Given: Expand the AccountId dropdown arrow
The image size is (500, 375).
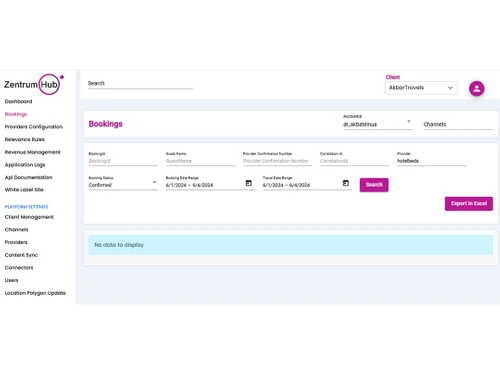Looking at the screenshot, I should point(409,121).
